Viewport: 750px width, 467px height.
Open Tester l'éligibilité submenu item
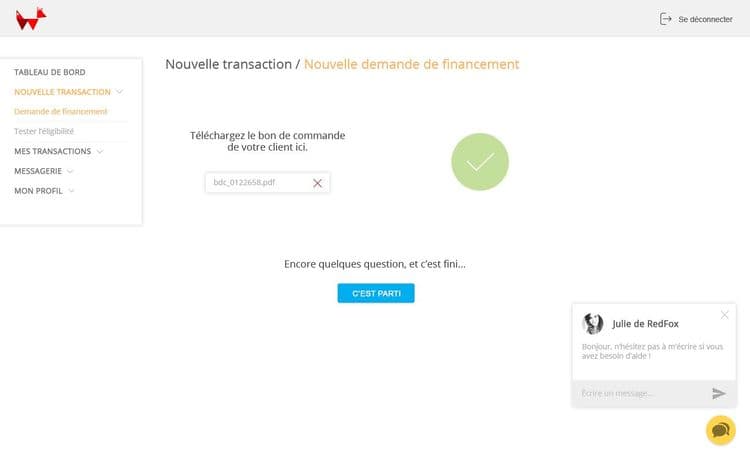(x=44, y=131)
